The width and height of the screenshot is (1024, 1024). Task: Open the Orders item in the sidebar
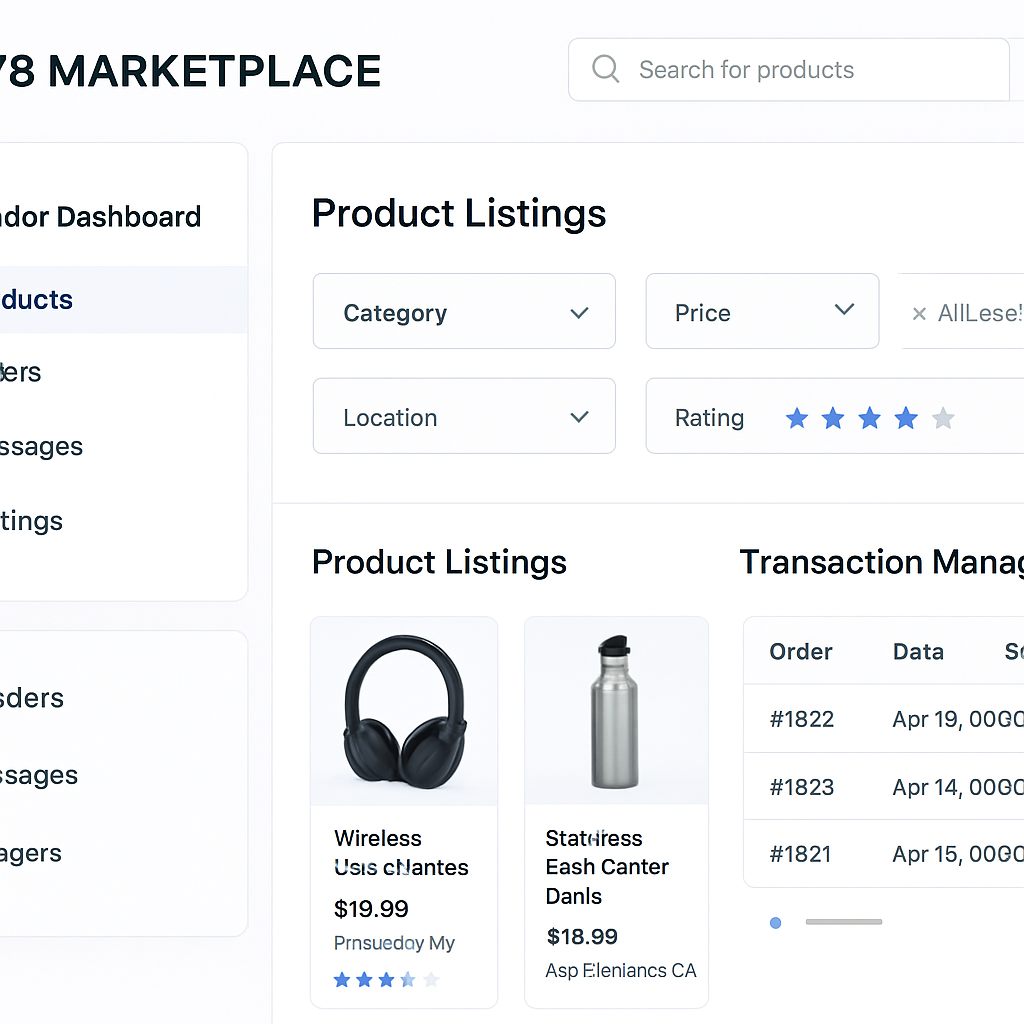20,372
